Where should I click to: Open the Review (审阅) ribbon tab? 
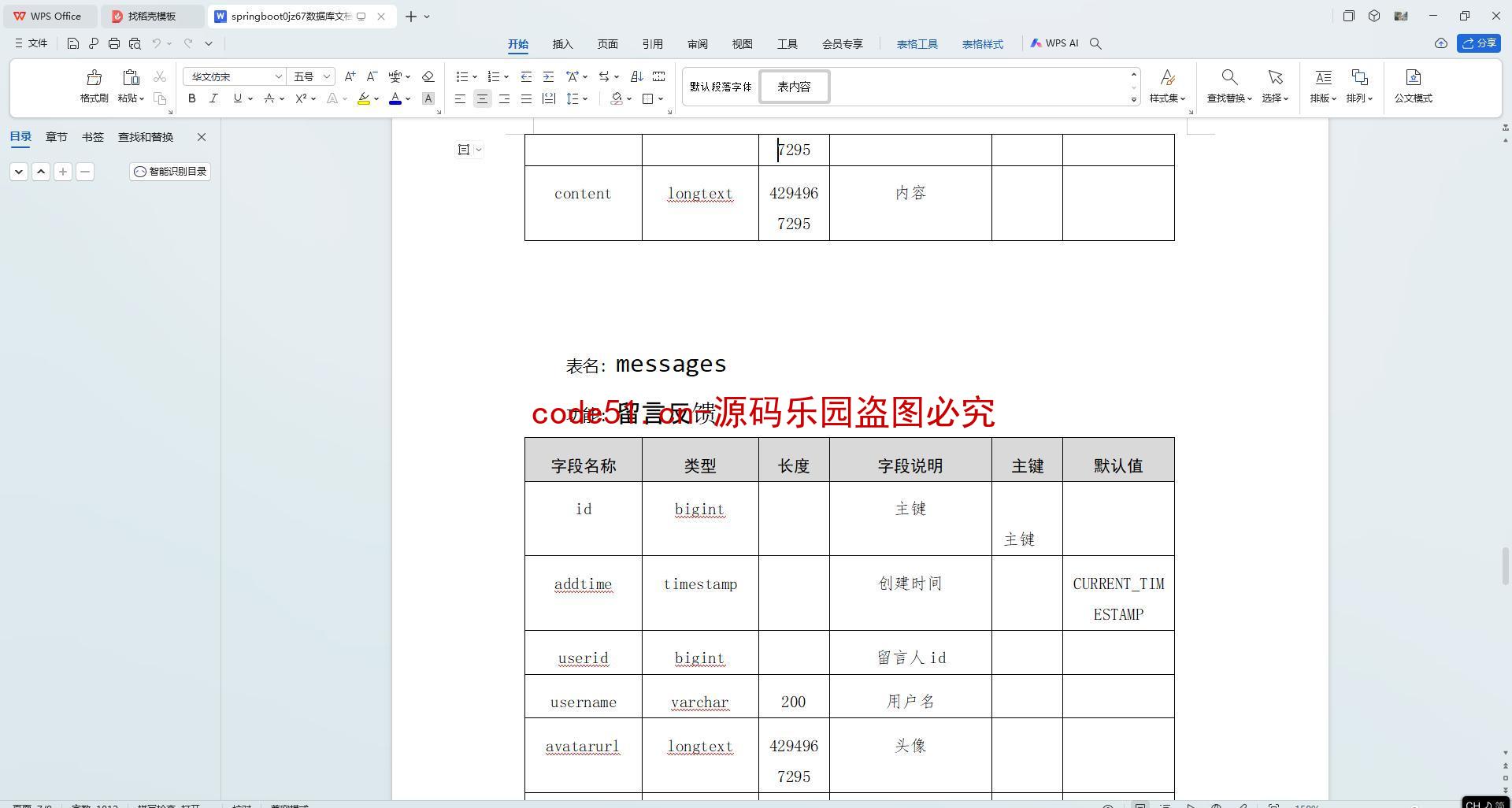697,44
